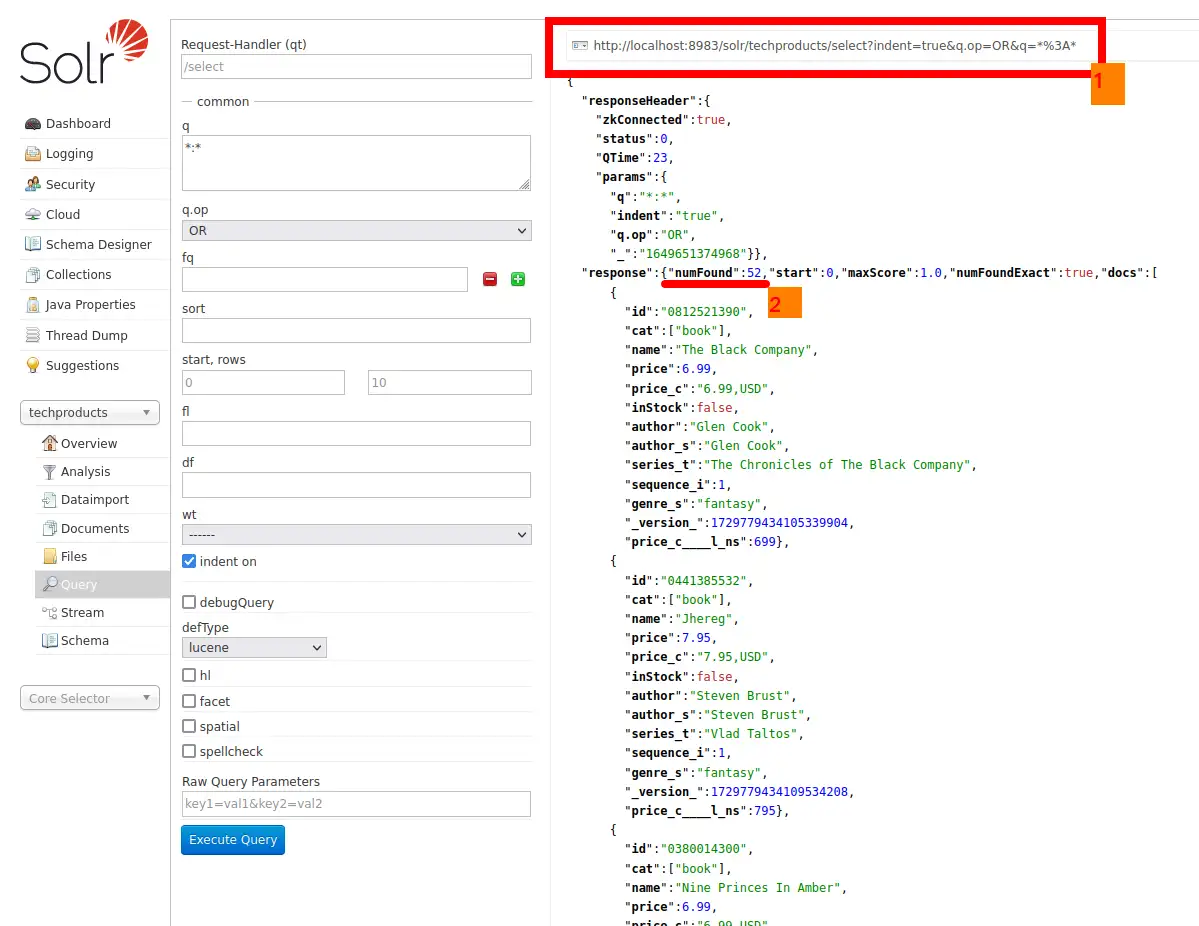Open the defType dropdown showing lucene
1199x926 pixels.
(x=254, y=648)
